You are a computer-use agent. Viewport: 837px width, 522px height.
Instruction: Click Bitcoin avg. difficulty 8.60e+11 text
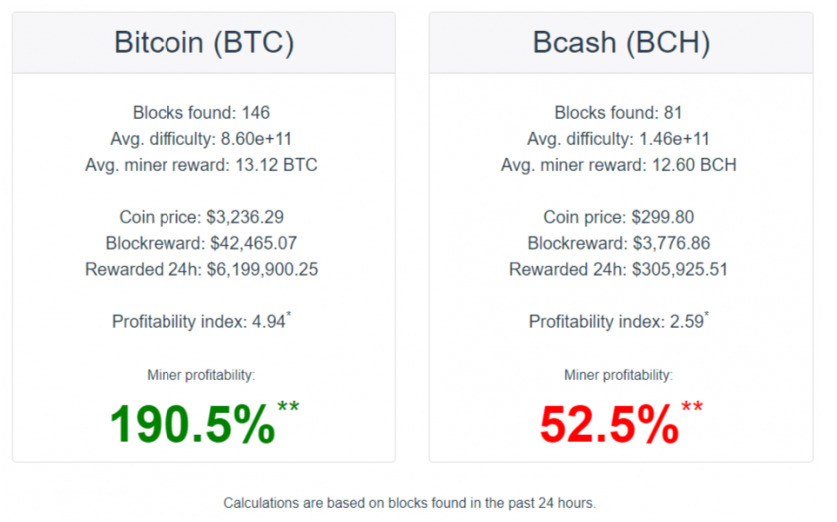[x=202, y=139]
